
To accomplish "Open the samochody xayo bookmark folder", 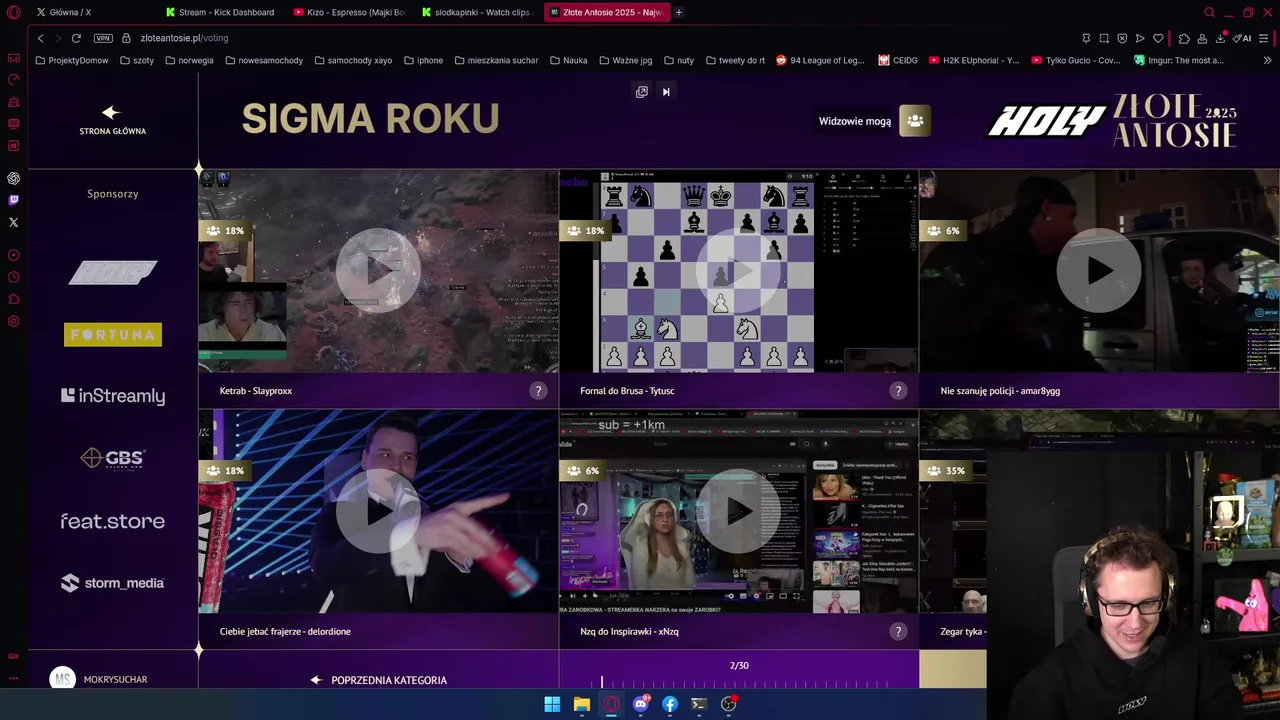I will (x=353, y=60).
